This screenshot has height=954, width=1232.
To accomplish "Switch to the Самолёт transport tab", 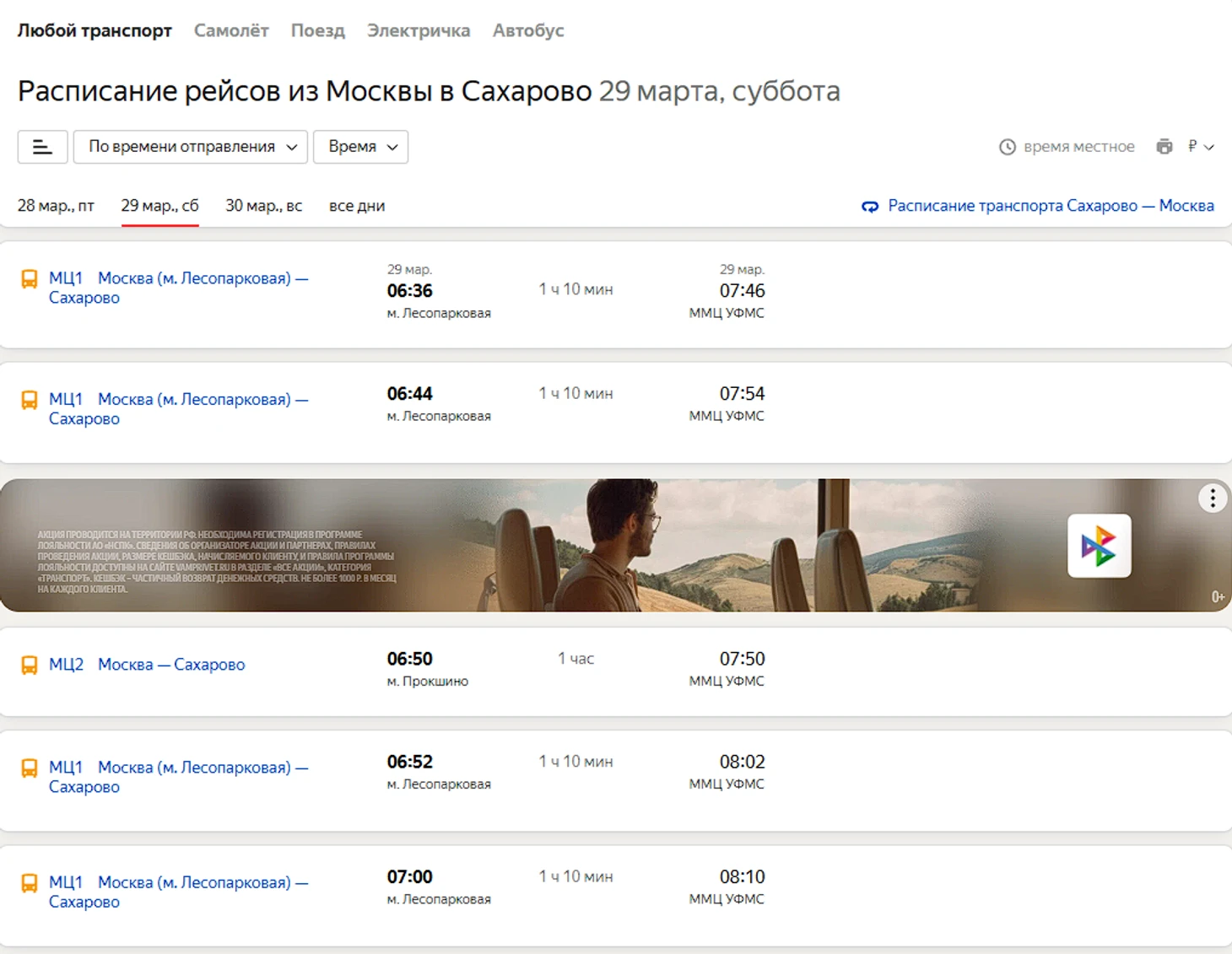I will [x=231, y=30].
